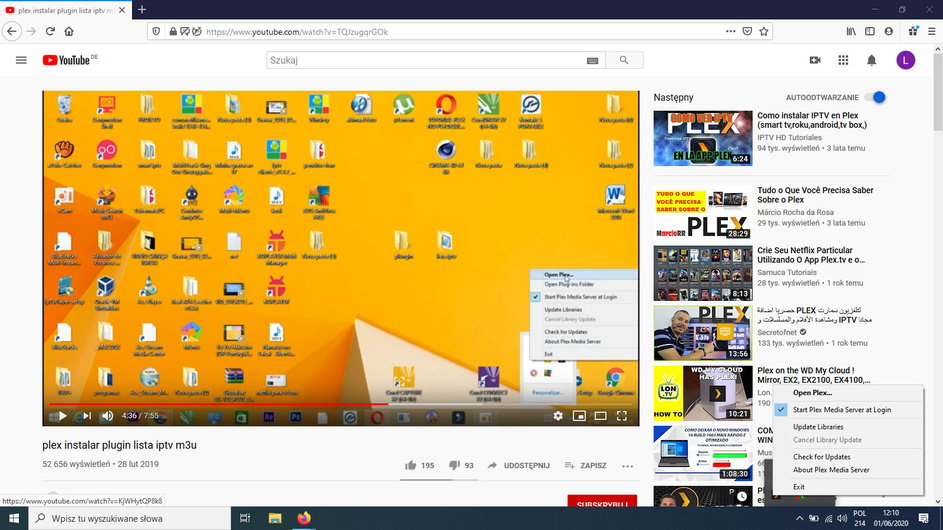This screenshot has width=943, height=530.
Task: Open the Windows Start menu
Action: click(14, 518)
